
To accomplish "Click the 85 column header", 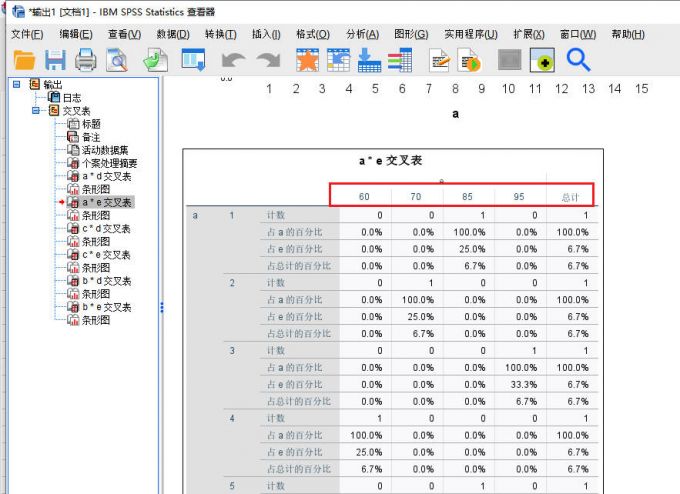I will coord(467,197).
